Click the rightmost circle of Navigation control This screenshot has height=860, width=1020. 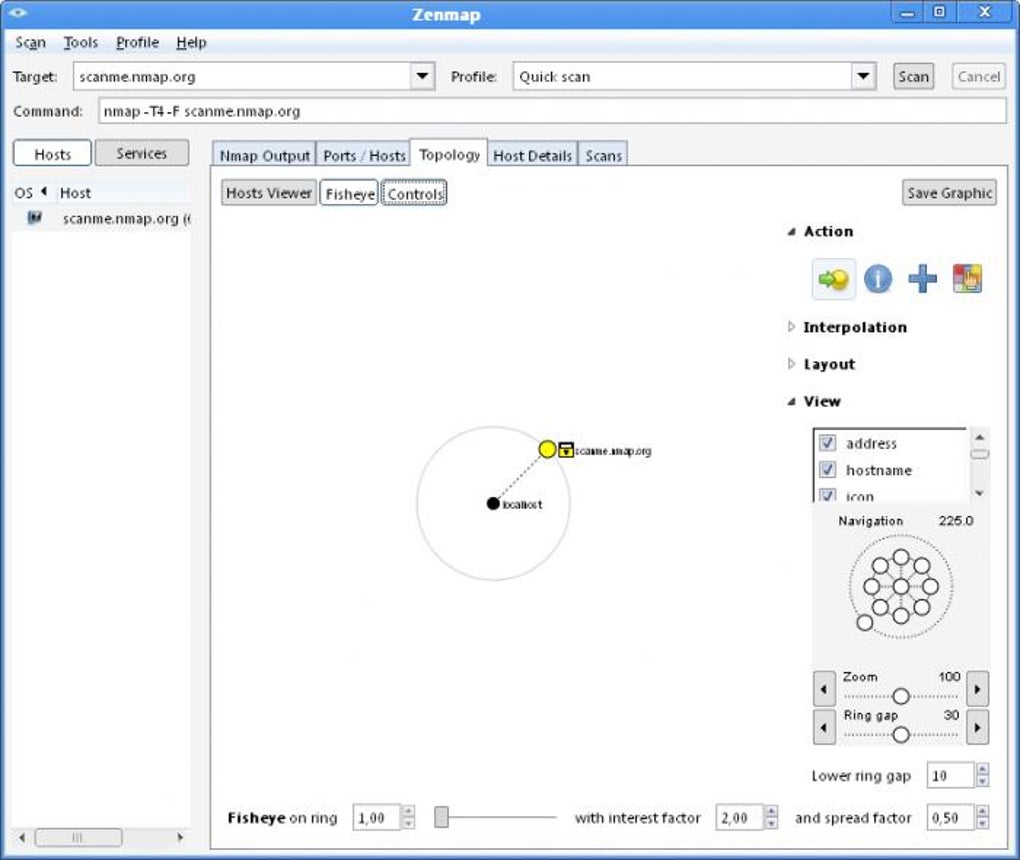point(931,587)
